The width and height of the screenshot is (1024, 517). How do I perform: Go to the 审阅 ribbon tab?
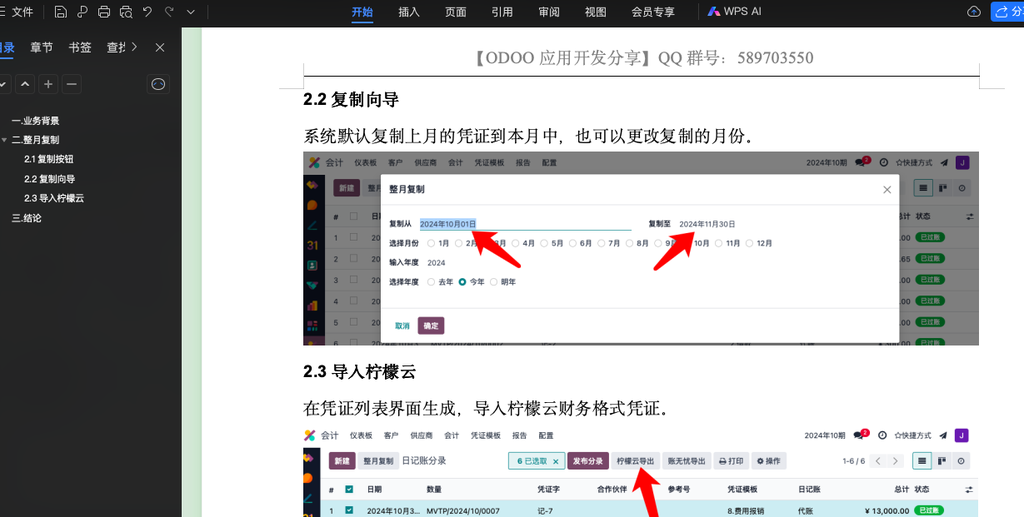(x=549, y=12)
